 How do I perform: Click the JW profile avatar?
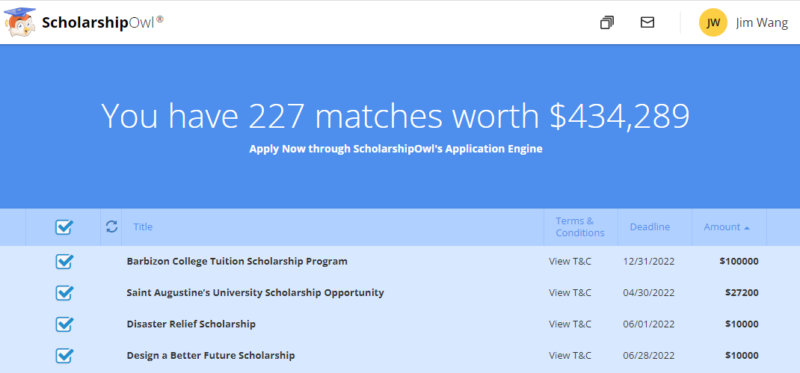point(713,22)
